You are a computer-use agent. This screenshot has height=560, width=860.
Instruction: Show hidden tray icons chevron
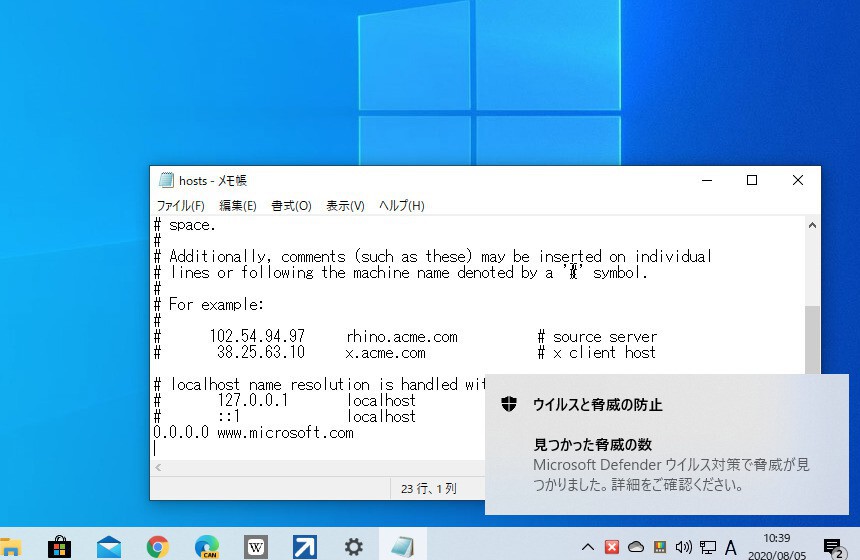pos(587,547)
